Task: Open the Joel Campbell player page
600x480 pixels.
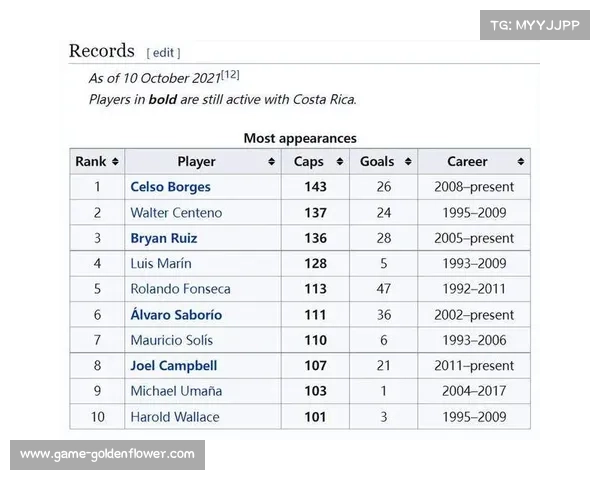Action: [x=173, y=366]
